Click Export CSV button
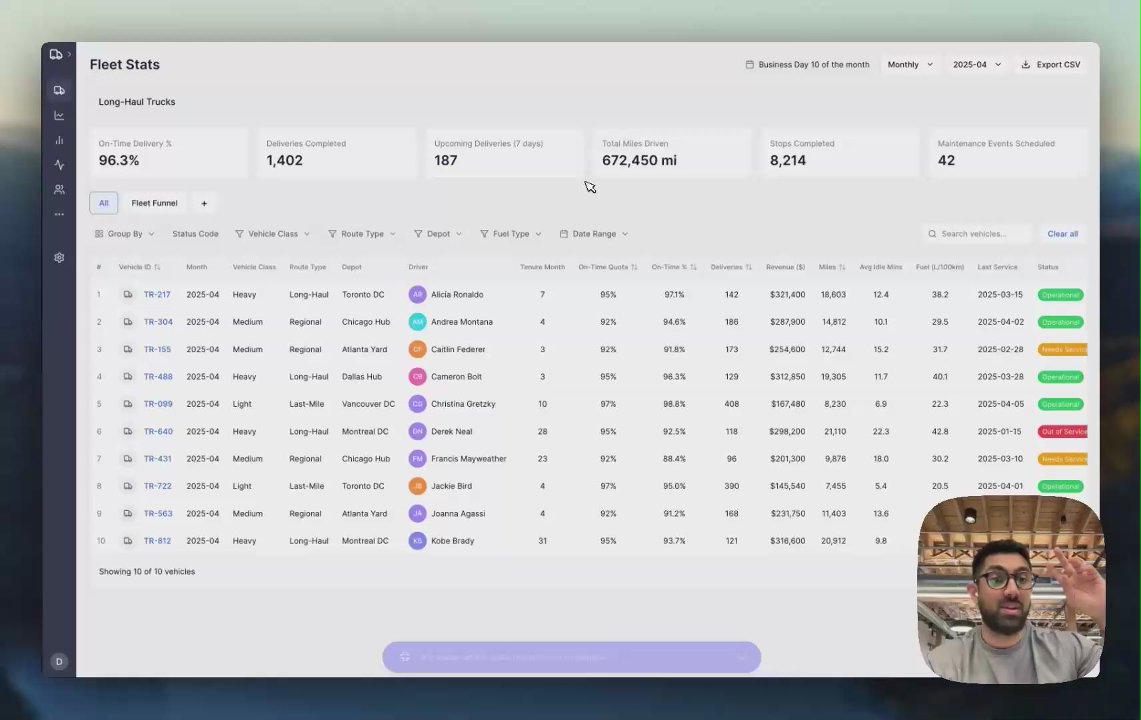The height and width of the screenshot is (720, 1141). (1051, 65)
